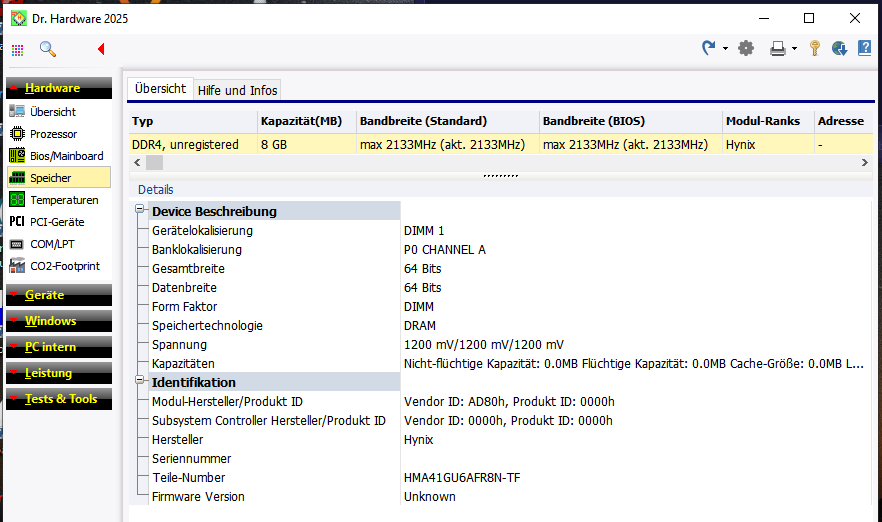Click the globe download update icon
This screenshot has width=882, height=522.
tap(839, 48)
